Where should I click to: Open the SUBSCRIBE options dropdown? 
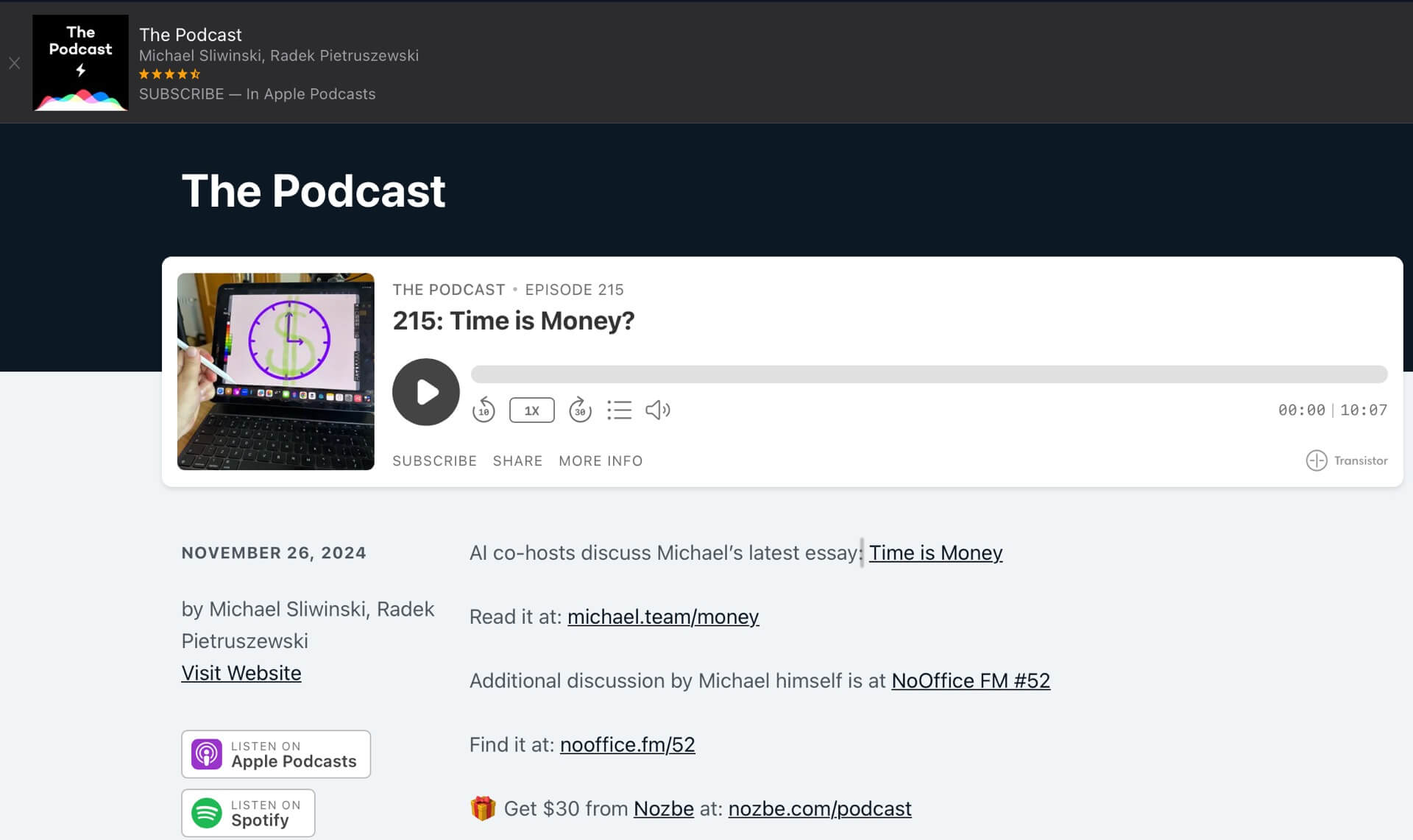click(x=434, y=460)
